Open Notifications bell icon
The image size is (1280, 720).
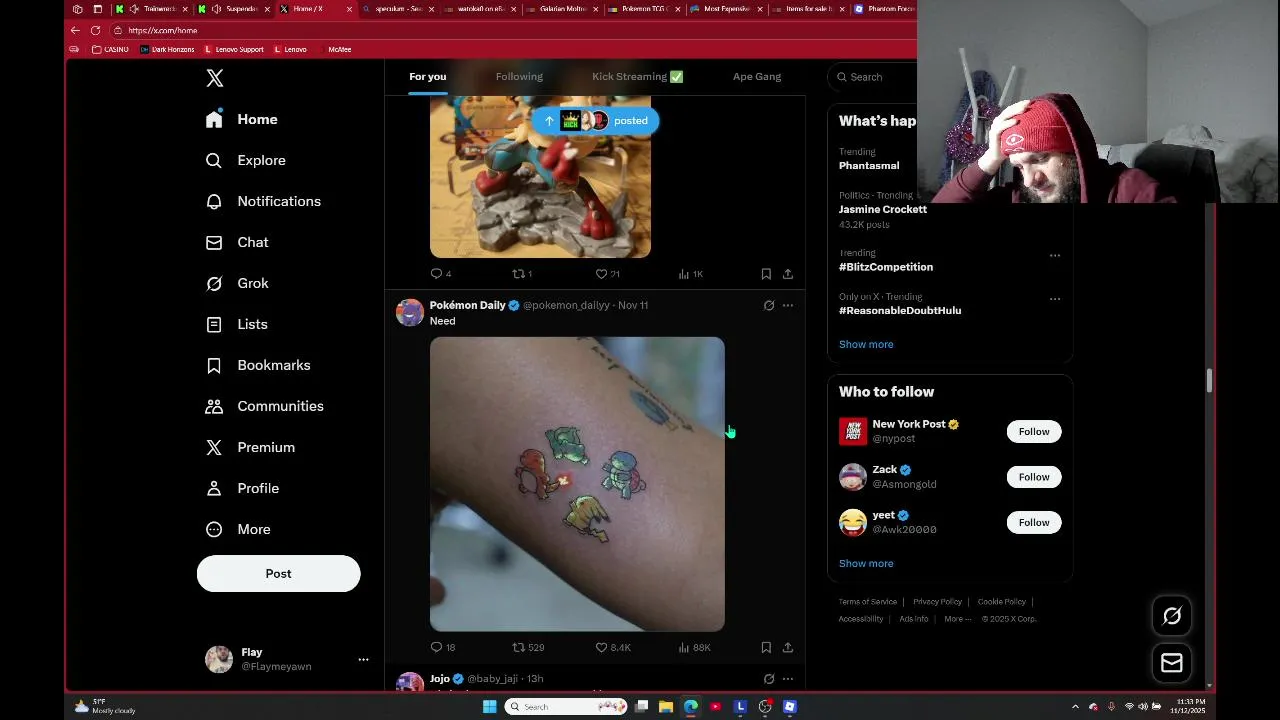[214, 201]
